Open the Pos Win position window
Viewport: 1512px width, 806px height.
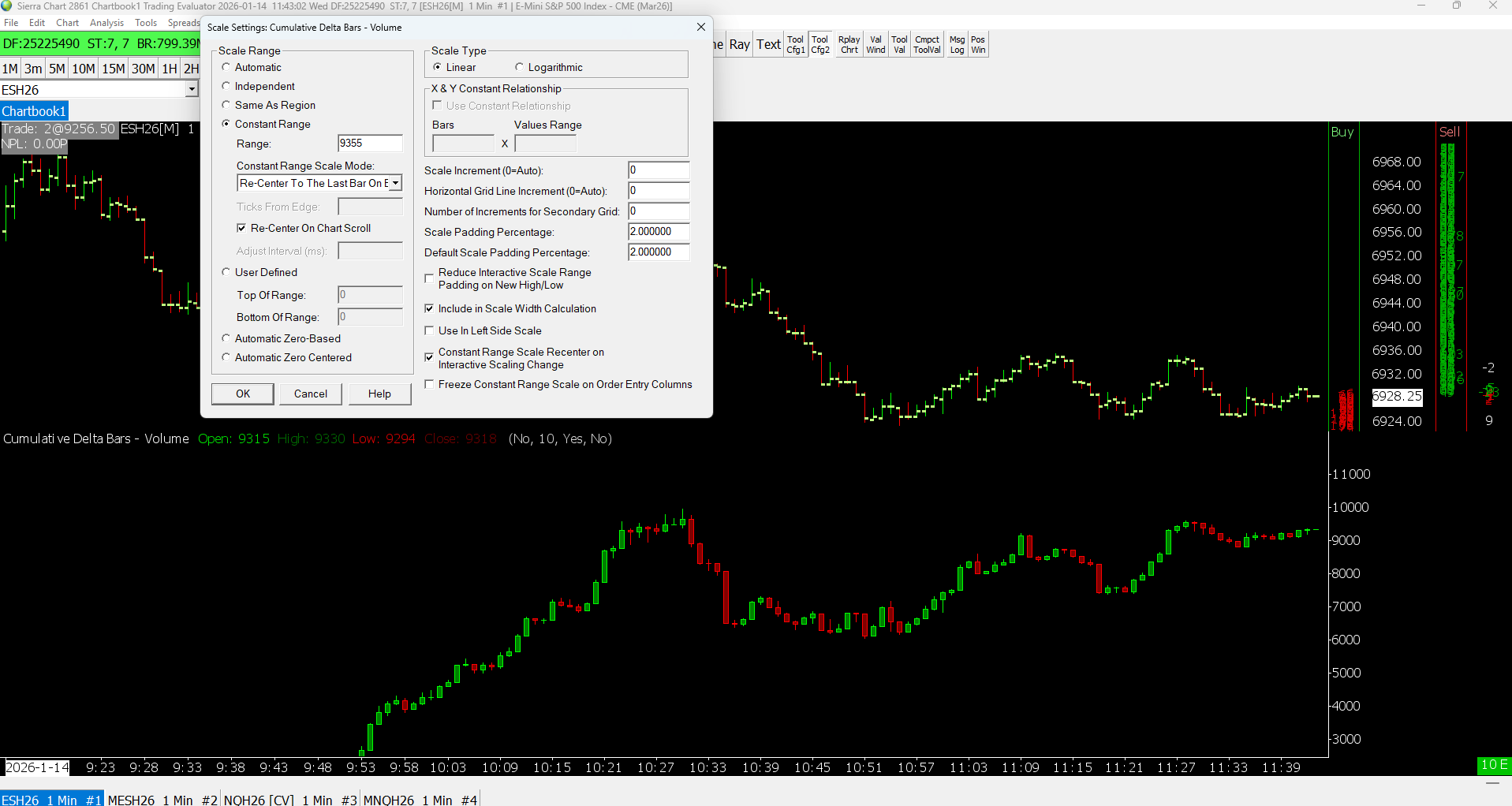point(978,45)
